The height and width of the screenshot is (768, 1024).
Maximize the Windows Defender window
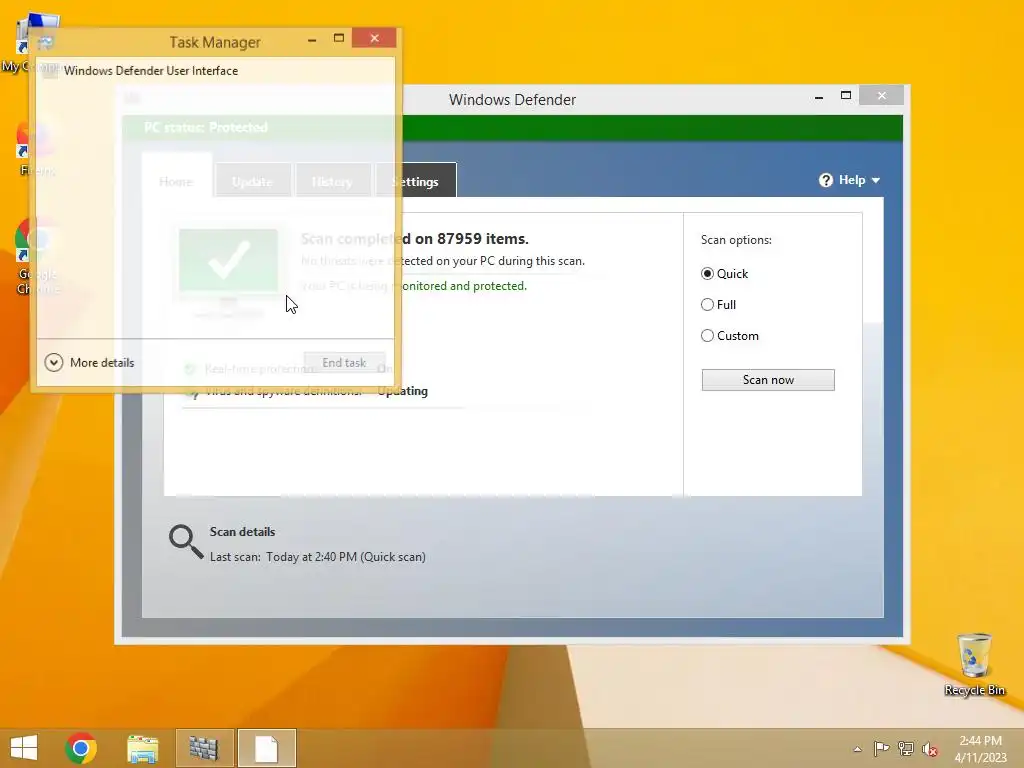coord(846,95)
